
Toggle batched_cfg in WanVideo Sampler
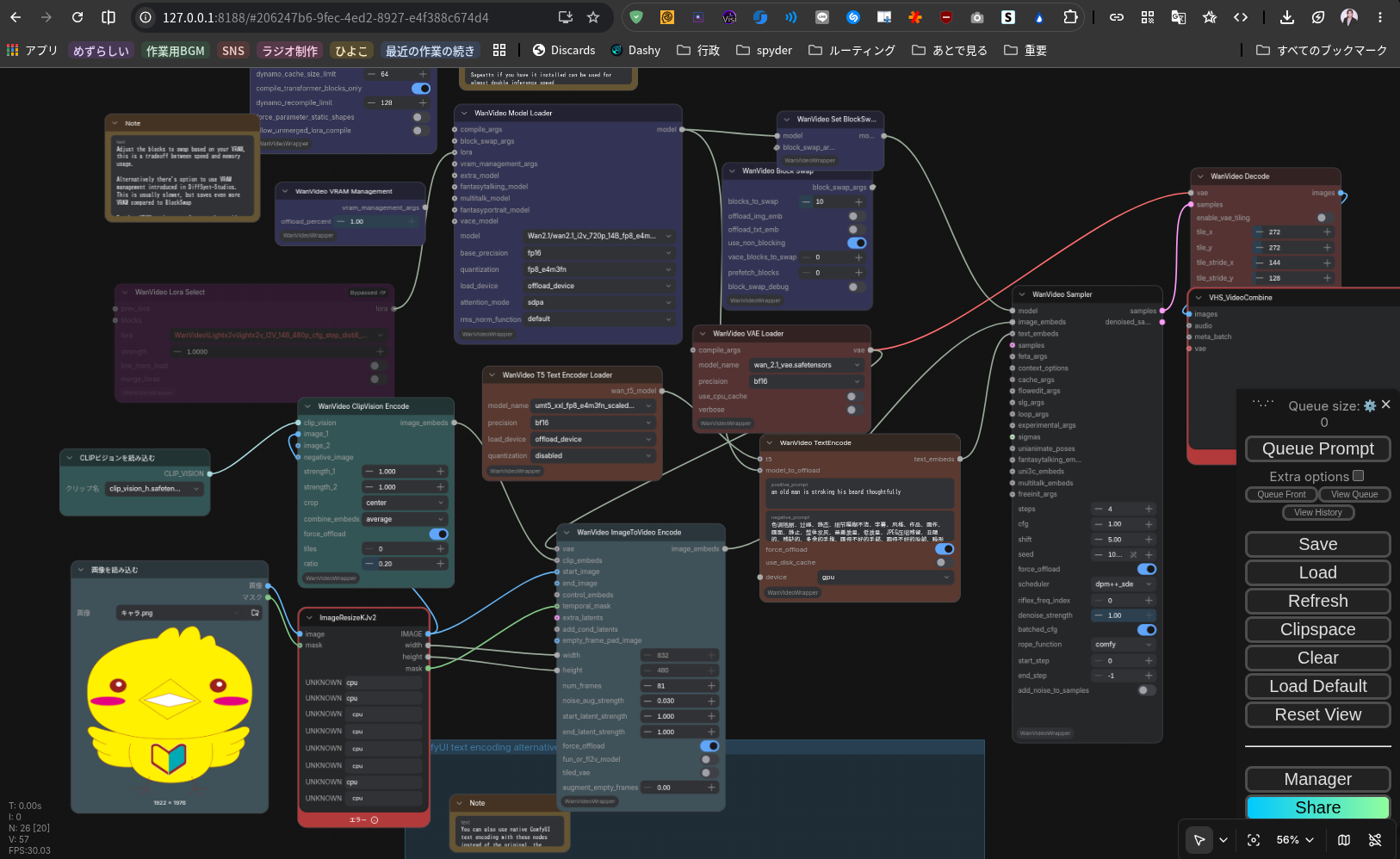tap(1147, 630)
